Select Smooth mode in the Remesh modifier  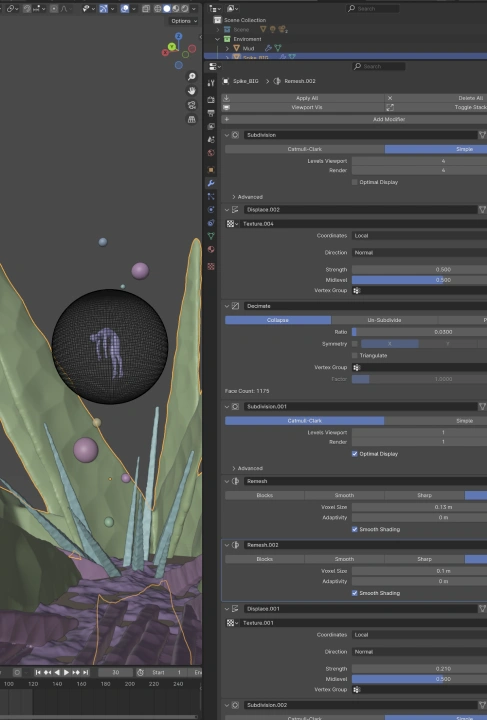click(x=344, y=495)
